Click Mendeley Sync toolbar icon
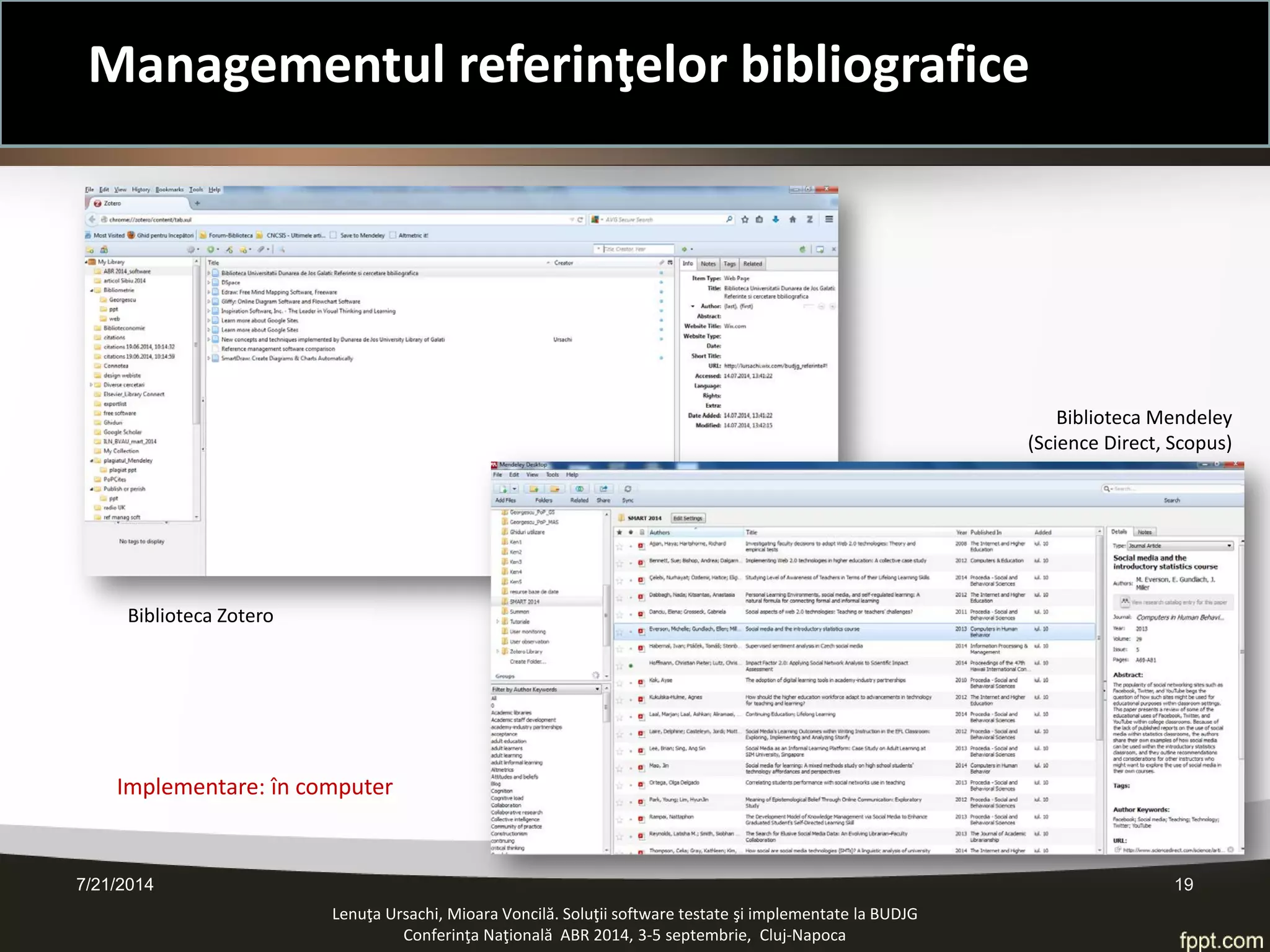Image resolution: width=1270 pixels, height=952 pixels. coord(628,489)
